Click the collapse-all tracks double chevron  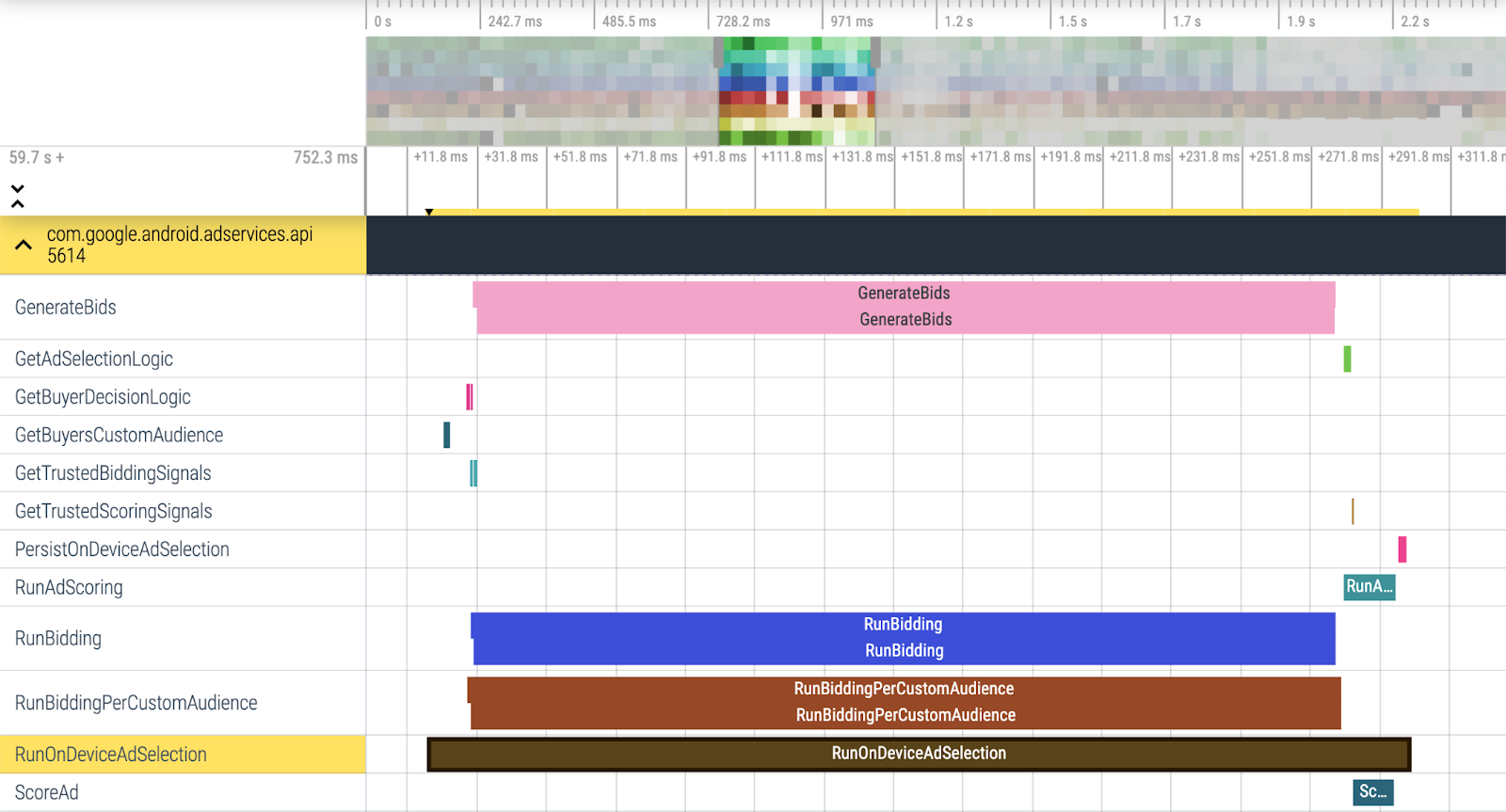tap(17, 196)
